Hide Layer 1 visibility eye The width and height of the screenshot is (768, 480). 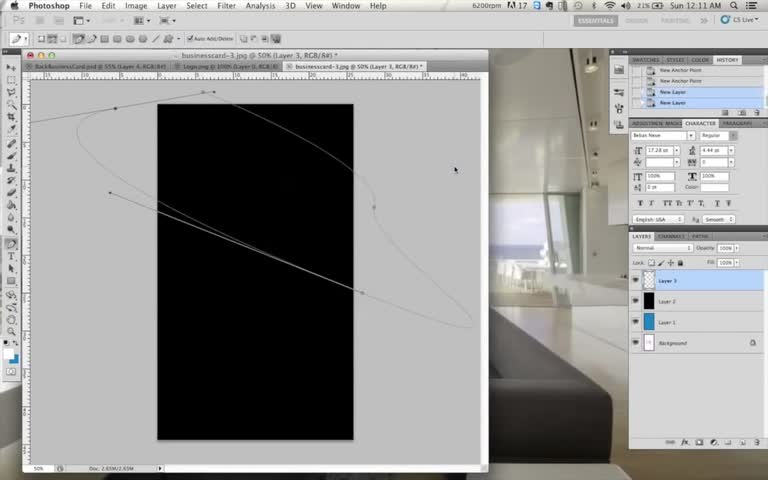pos(635,322)
